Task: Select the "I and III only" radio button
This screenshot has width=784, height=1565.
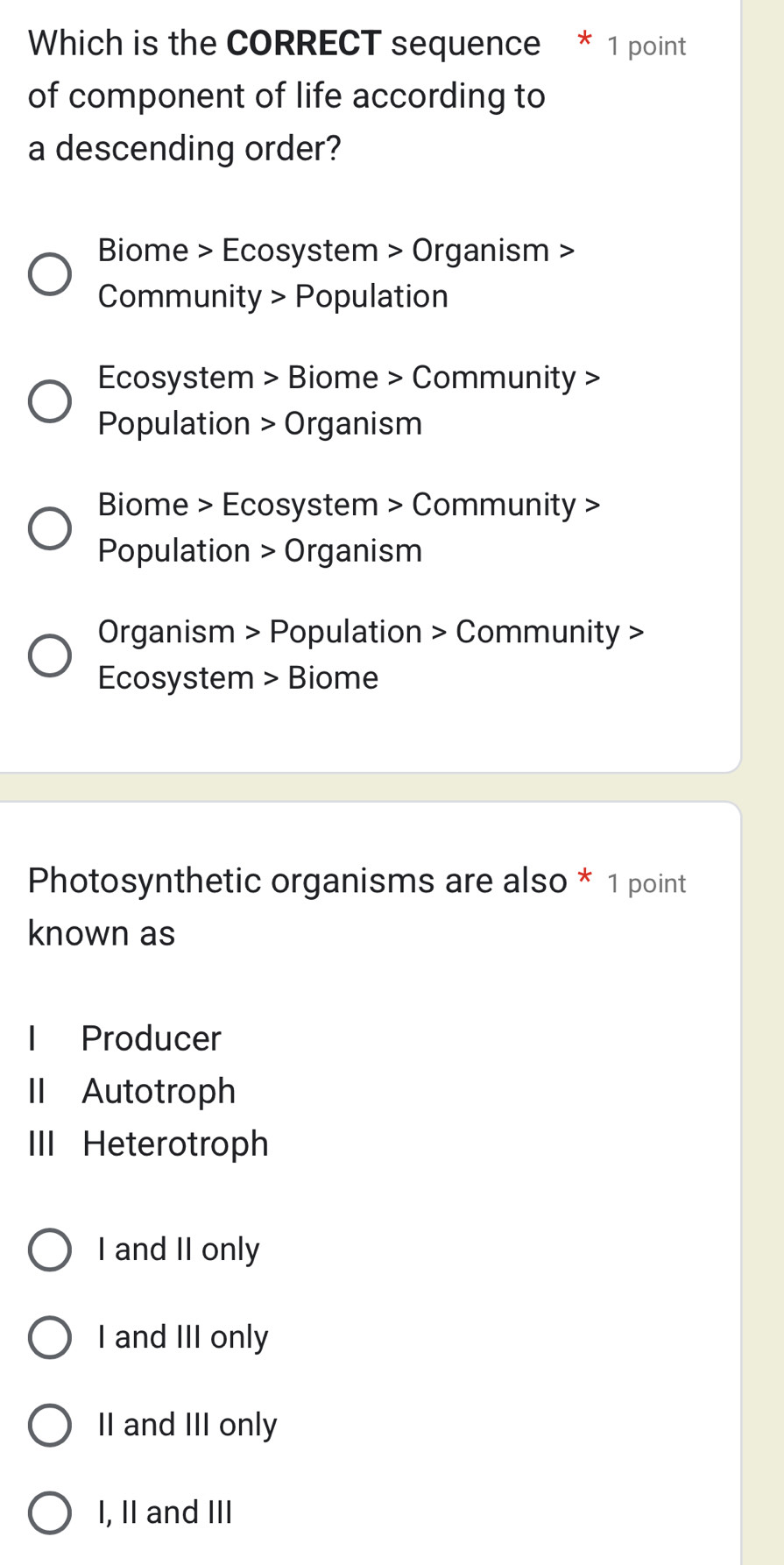Action: click(x=50, y=1337)
